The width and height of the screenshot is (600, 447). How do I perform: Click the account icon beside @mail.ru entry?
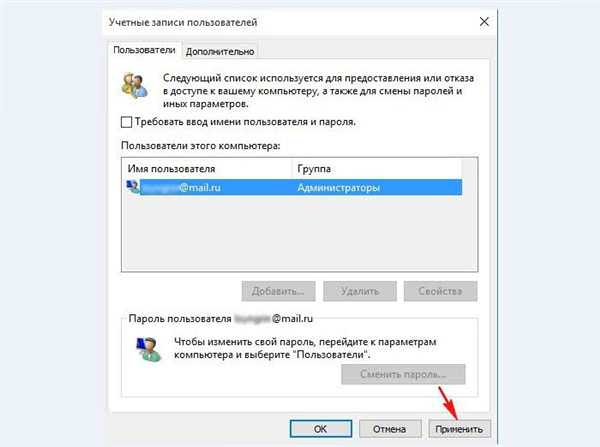click(133, 187)
